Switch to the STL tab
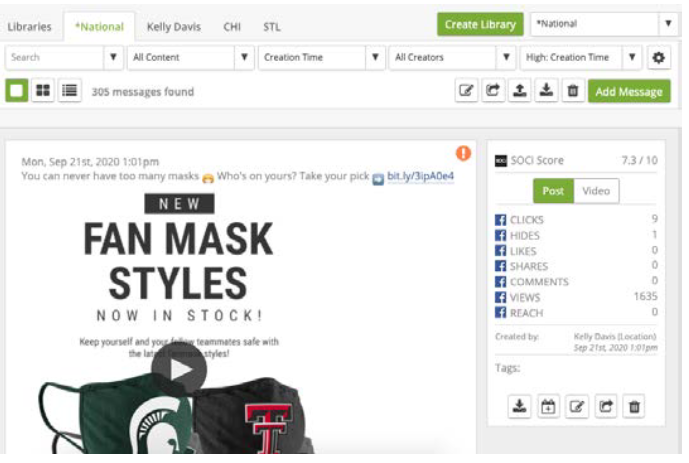The image size is (689, 463). (x=272, y=27)
